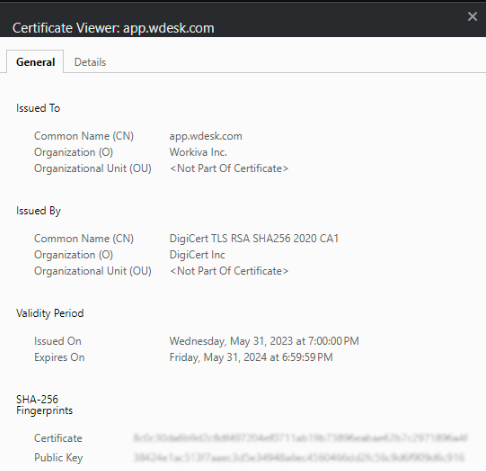The image size is (486, 471).
Task: Click the Issued To section heading
Action: [x=38, y=108]
